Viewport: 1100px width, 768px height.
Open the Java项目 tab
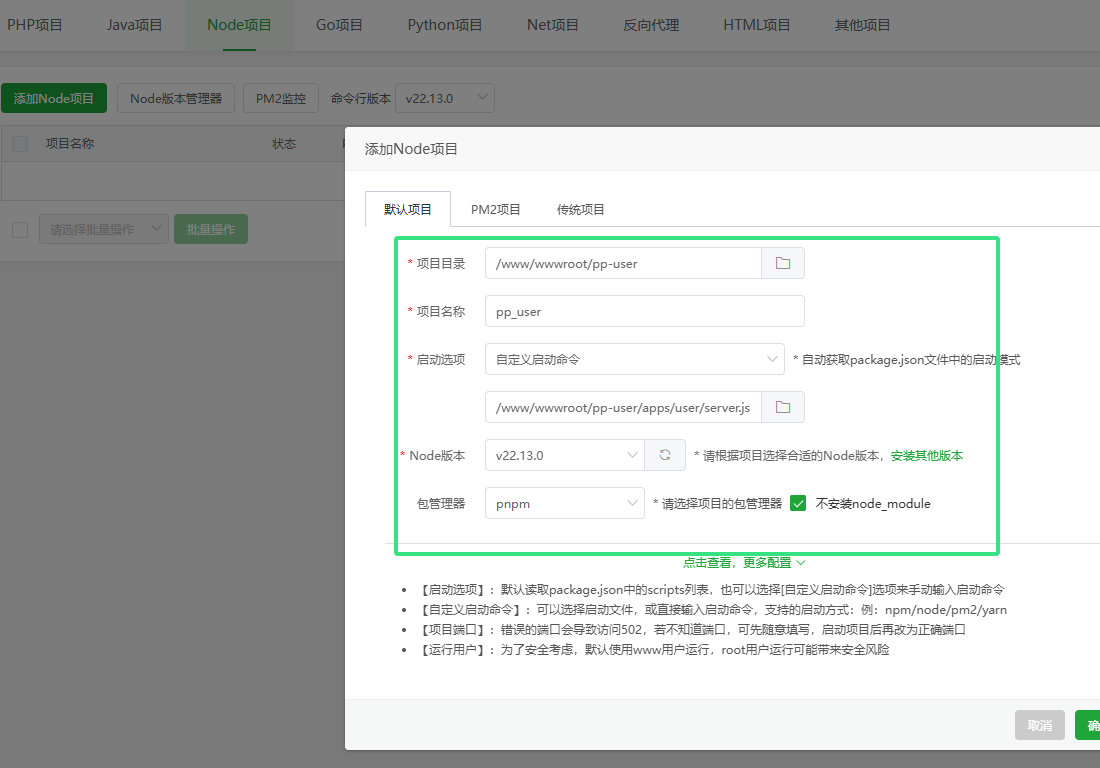(x=134, y=25)
